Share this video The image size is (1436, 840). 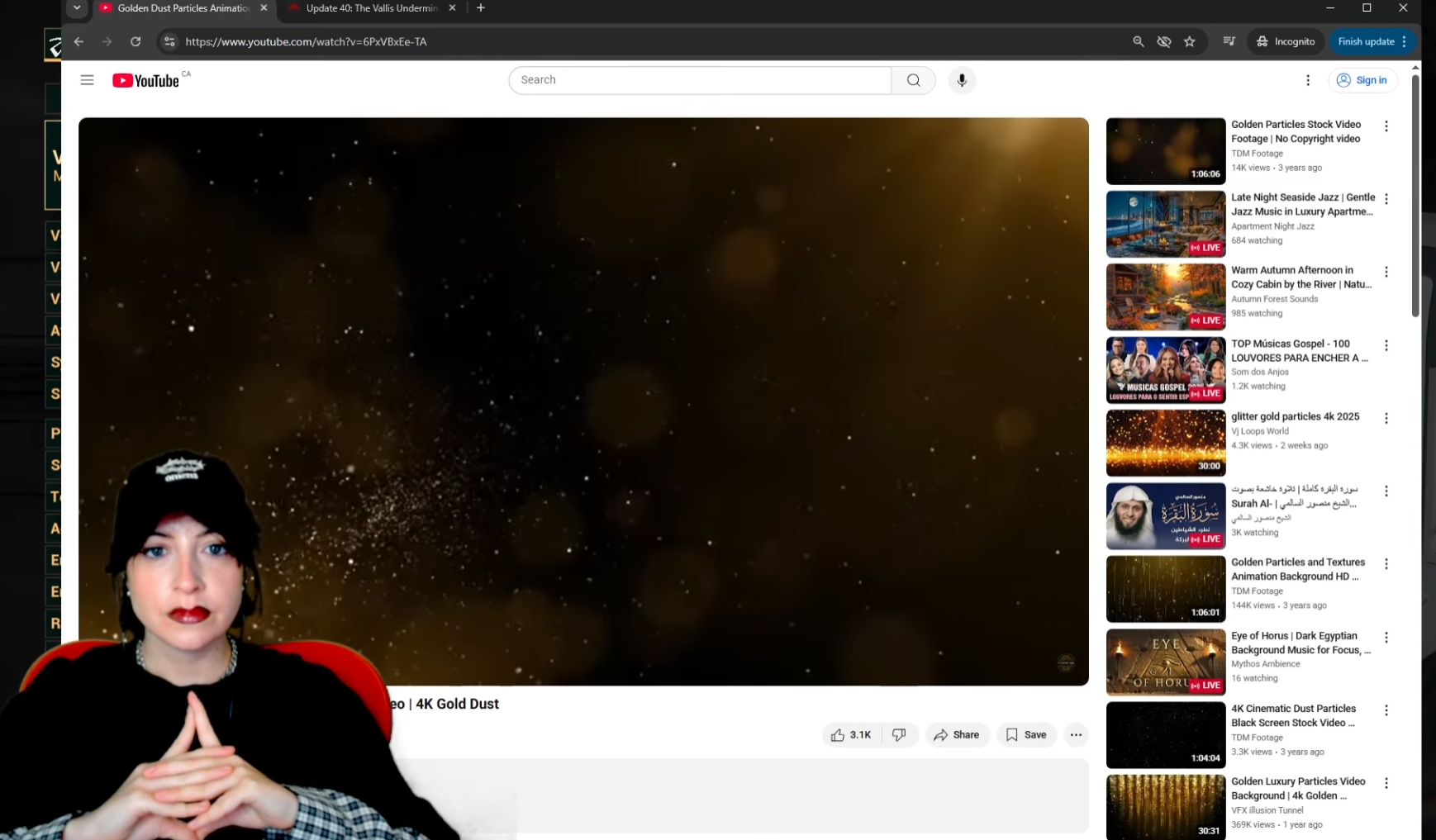[957, 735]
